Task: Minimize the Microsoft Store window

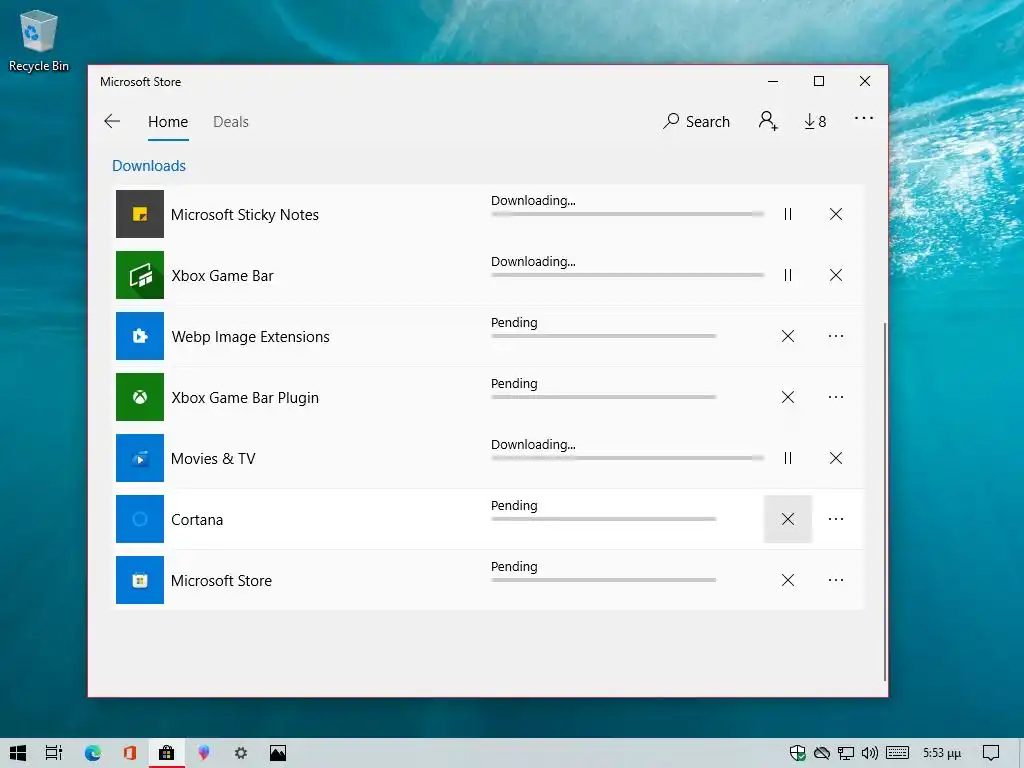Action: coord(773,81)
